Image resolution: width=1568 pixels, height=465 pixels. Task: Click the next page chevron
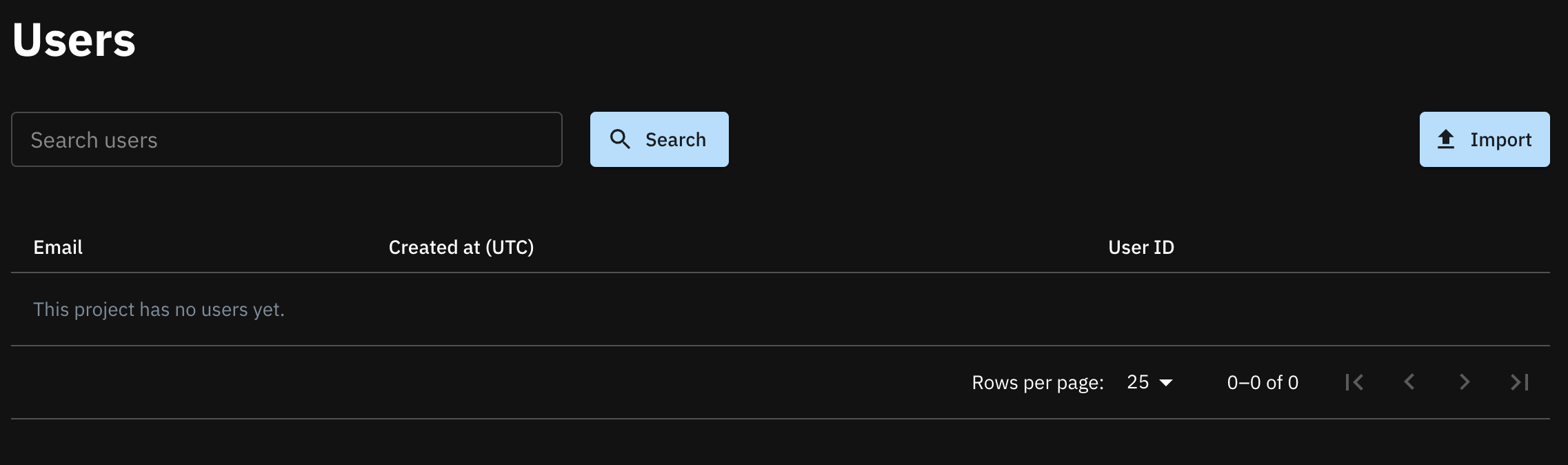coord(1465,382)
